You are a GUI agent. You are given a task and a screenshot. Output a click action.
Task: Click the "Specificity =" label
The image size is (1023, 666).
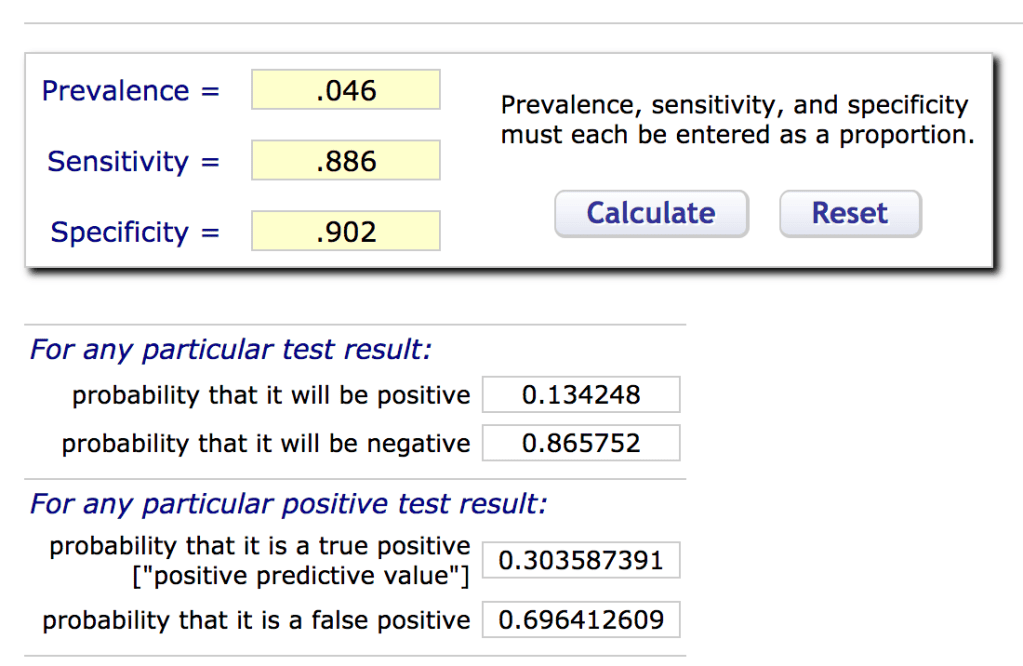click(x=134, y=233)
